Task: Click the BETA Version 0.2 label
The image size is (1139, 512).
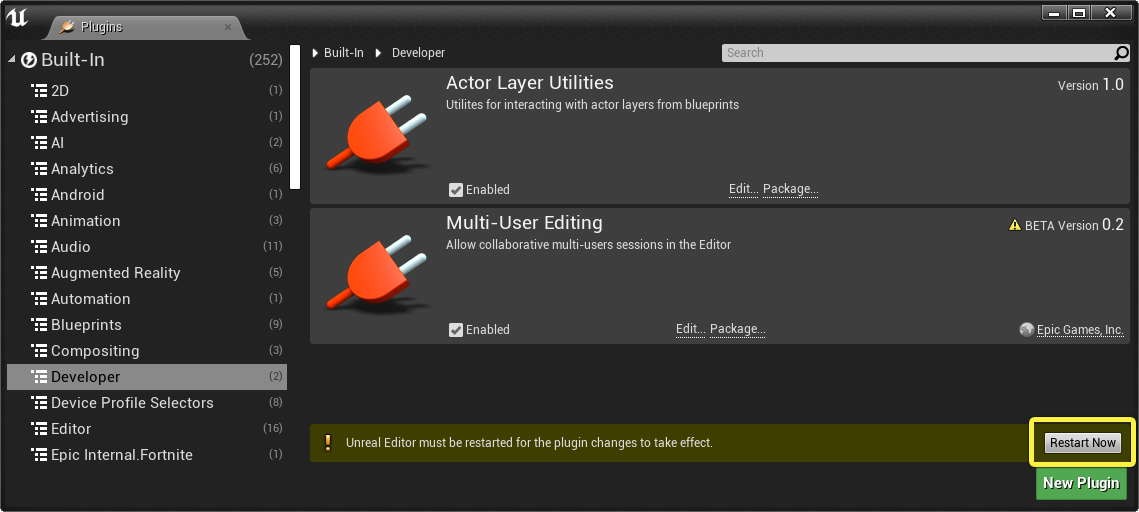Action: [x=1074, y=225]
